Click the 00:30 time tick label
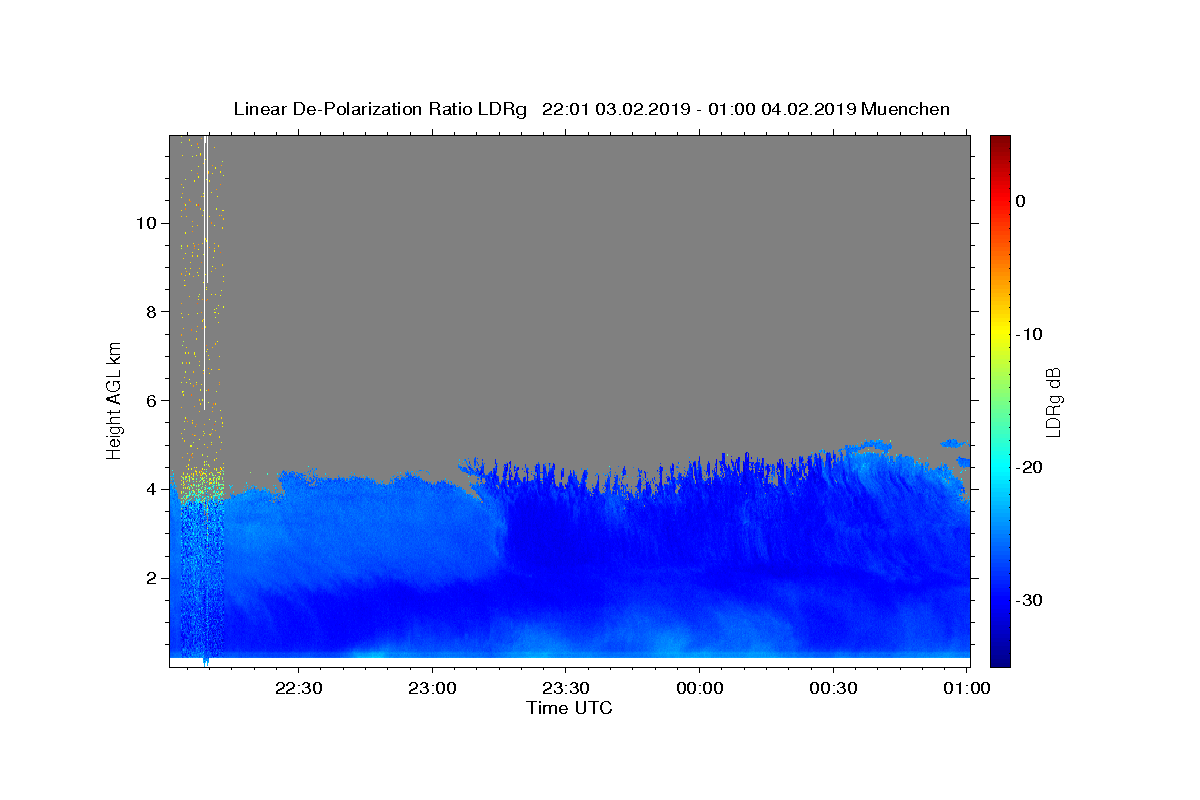This screenshot has height=800, width=1200. pyautogui.click(x=833, y=688)
